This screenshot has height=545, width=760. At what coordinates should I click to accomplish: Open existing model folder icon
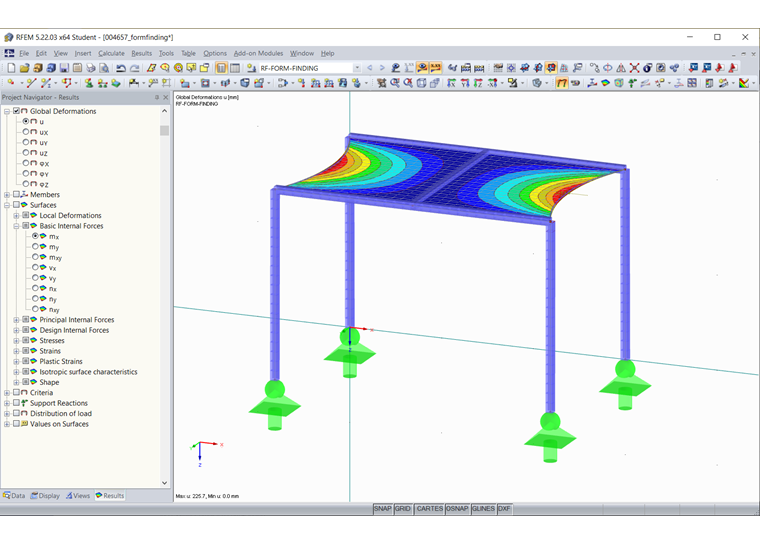coord(24,68)
